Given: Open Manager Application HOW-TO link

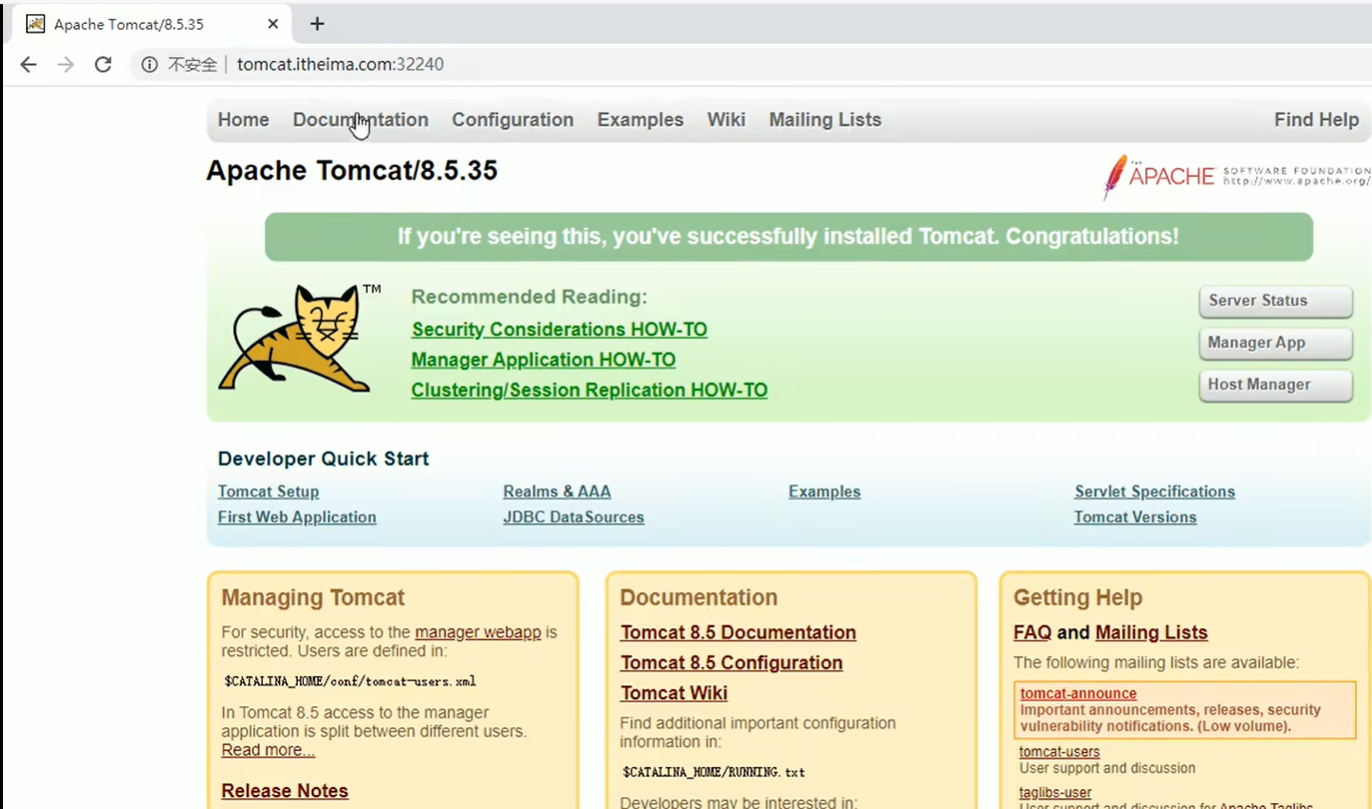Looking at the screenshot, I should [543, 360].
